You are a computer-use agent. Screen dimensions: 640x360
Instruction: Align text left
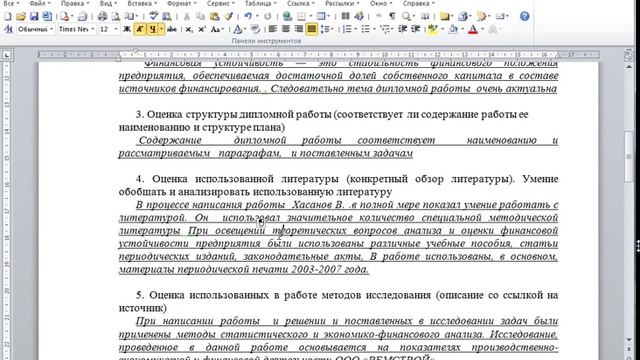(273, 29)
